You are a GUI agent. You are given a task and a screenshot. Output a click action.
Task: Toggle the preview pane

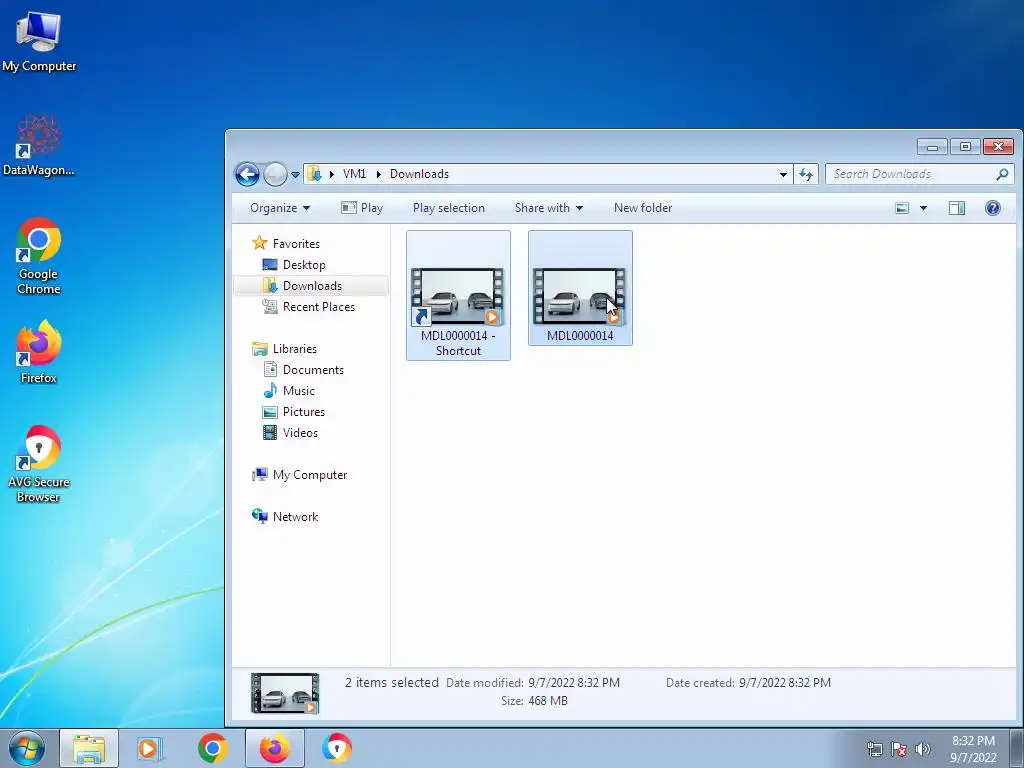click(957, 208)
